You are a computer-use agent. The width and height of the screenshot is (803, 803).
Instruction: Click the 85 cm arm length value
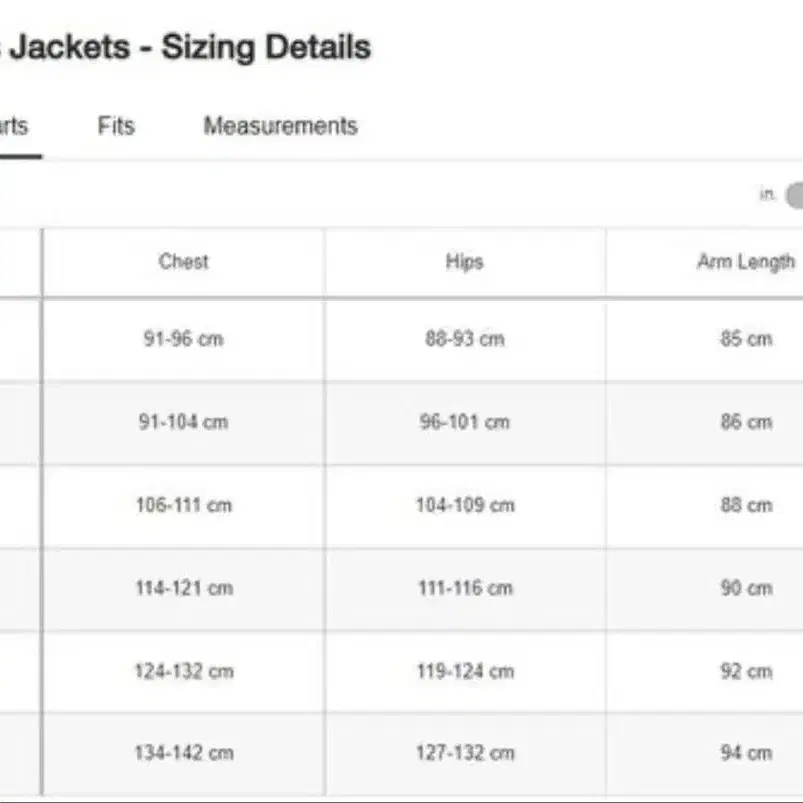[746, 339]
